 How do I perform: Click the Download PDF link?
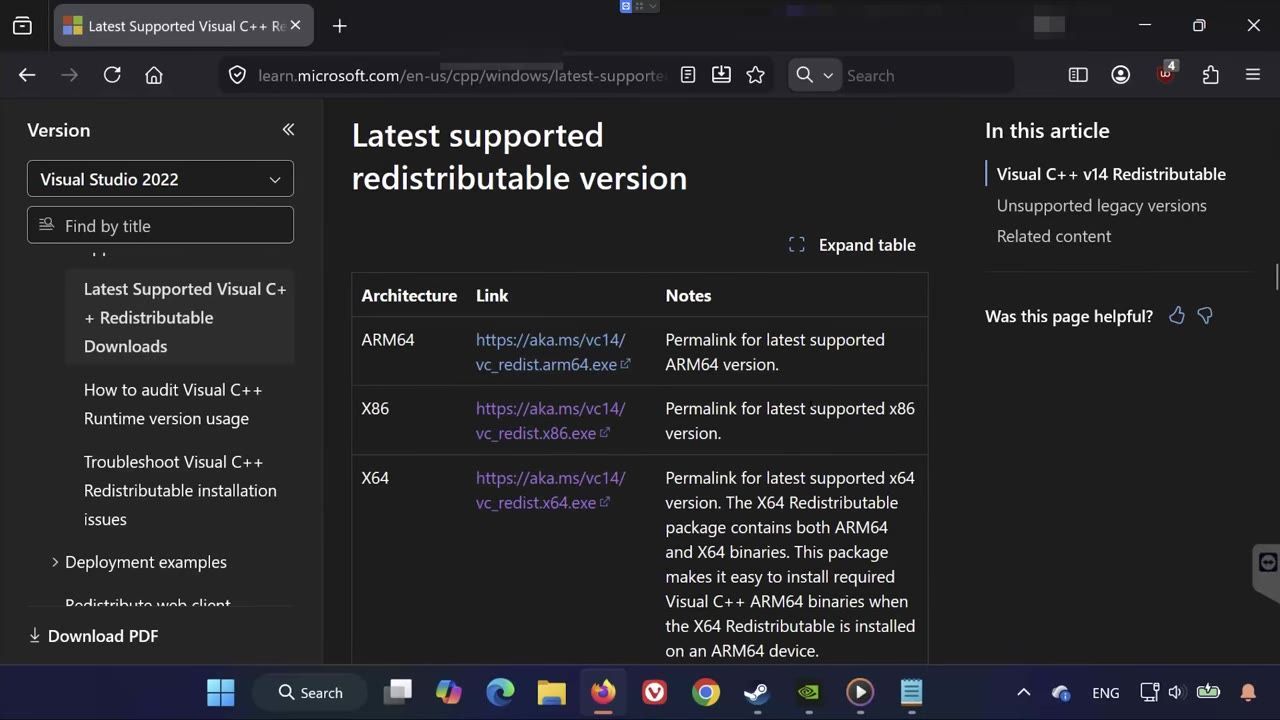93,636
